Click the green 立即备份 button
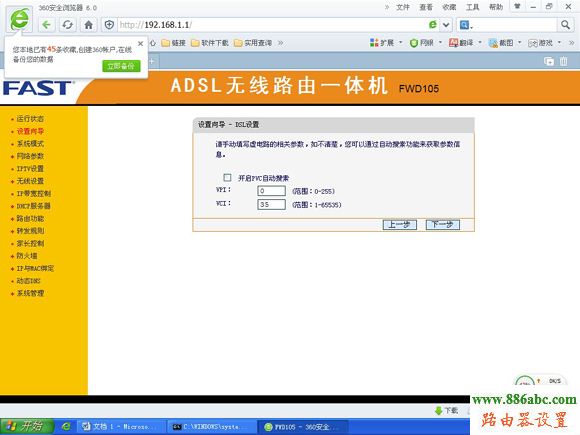This screenshot has width=580, height=435. (x=121, y=66)
